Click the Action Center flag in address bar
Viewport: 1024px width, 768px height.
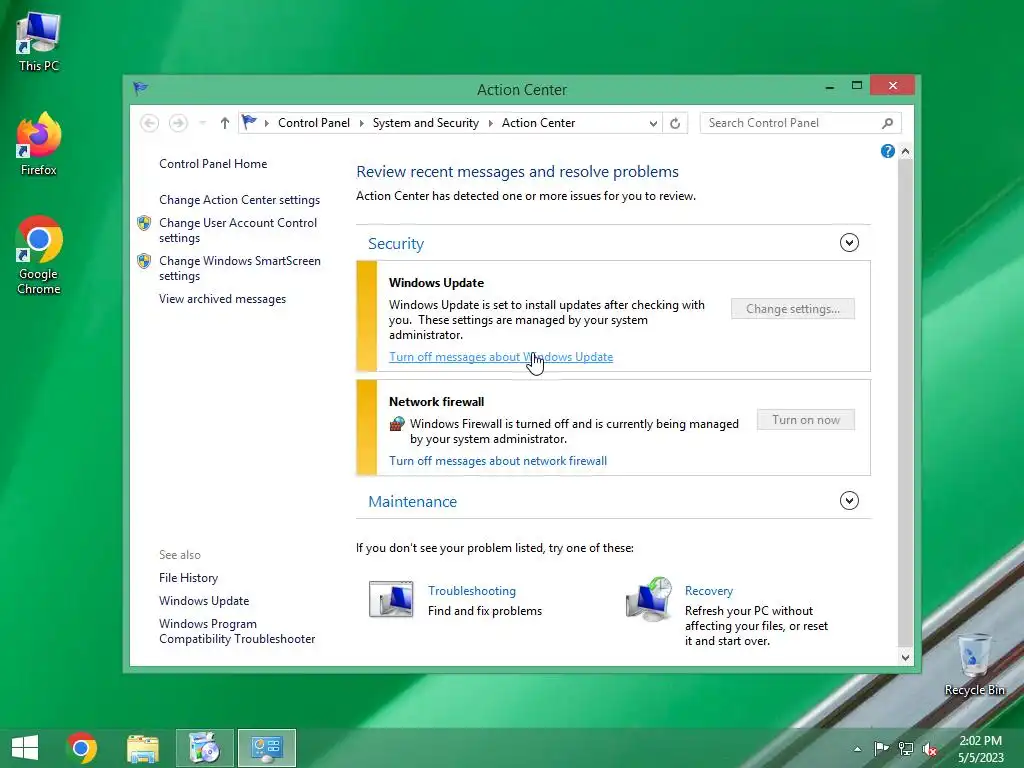pos(249,122)
